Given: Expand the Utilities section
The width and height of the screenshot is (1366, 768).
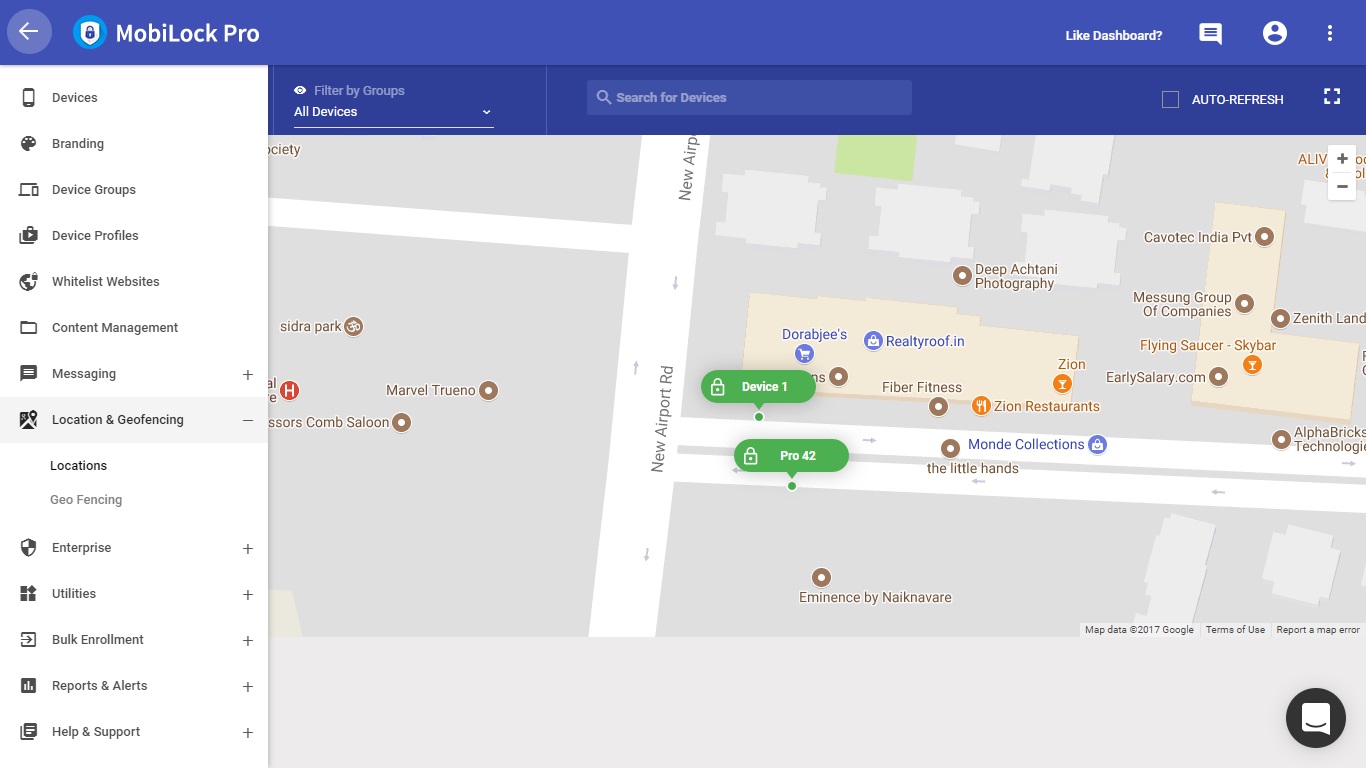Looking at the screenshot, I should pos(248,594).
